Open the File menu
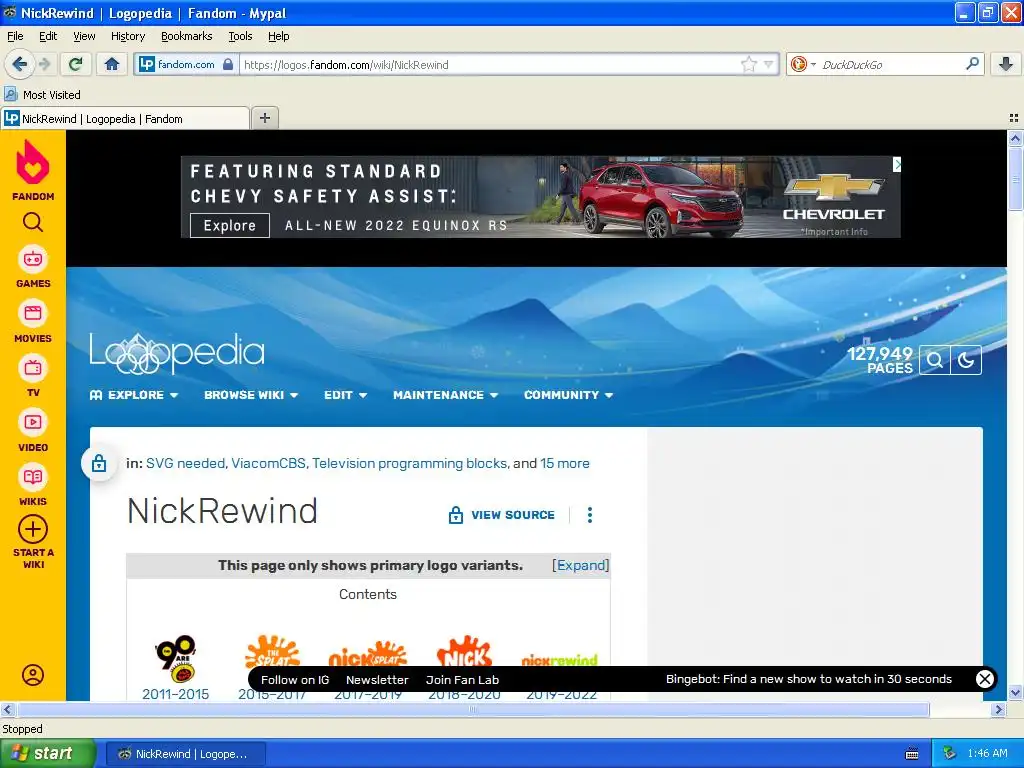 point(15,36)
